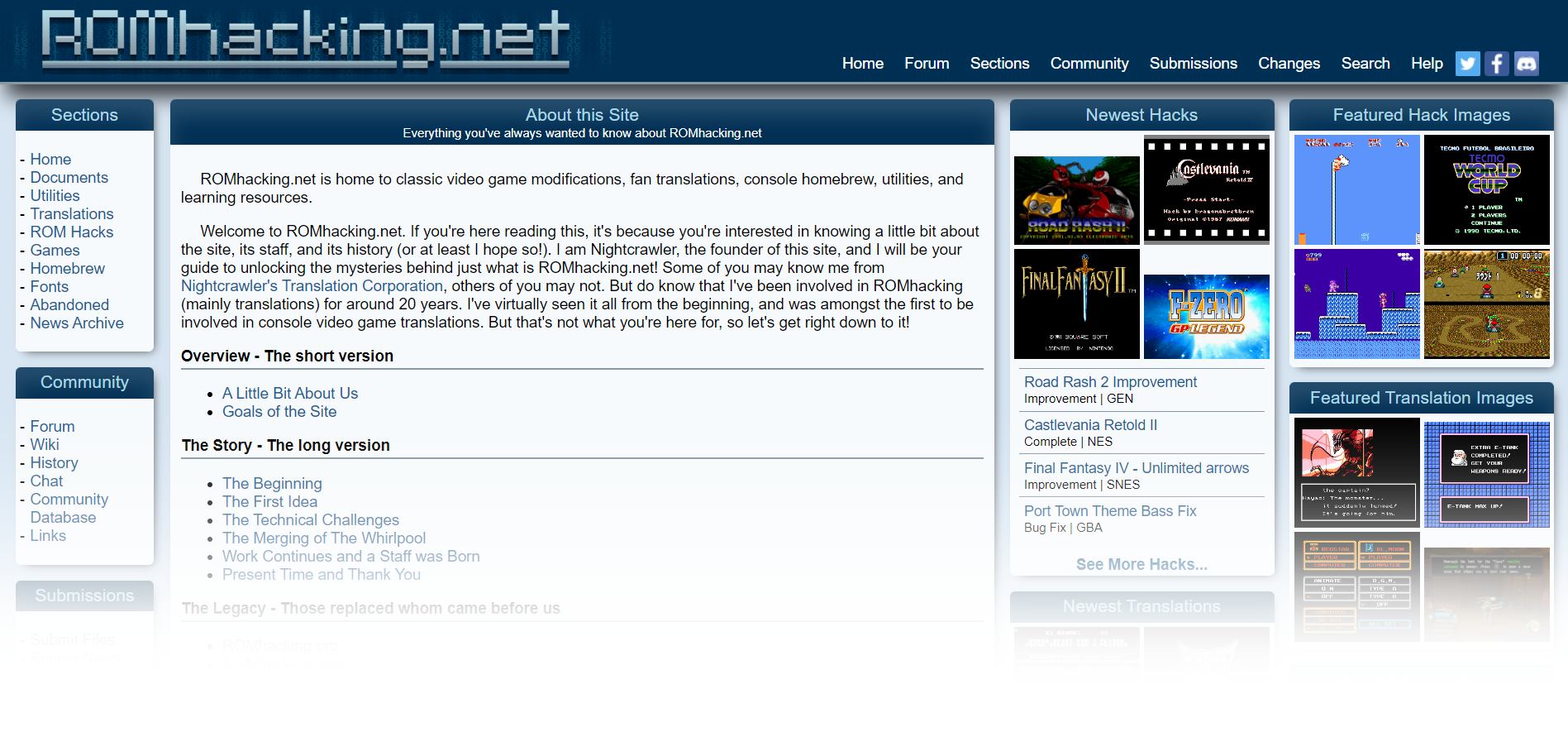Click the ROMhacking.net logo
The image size is (1568, 732).
point(305,40)
